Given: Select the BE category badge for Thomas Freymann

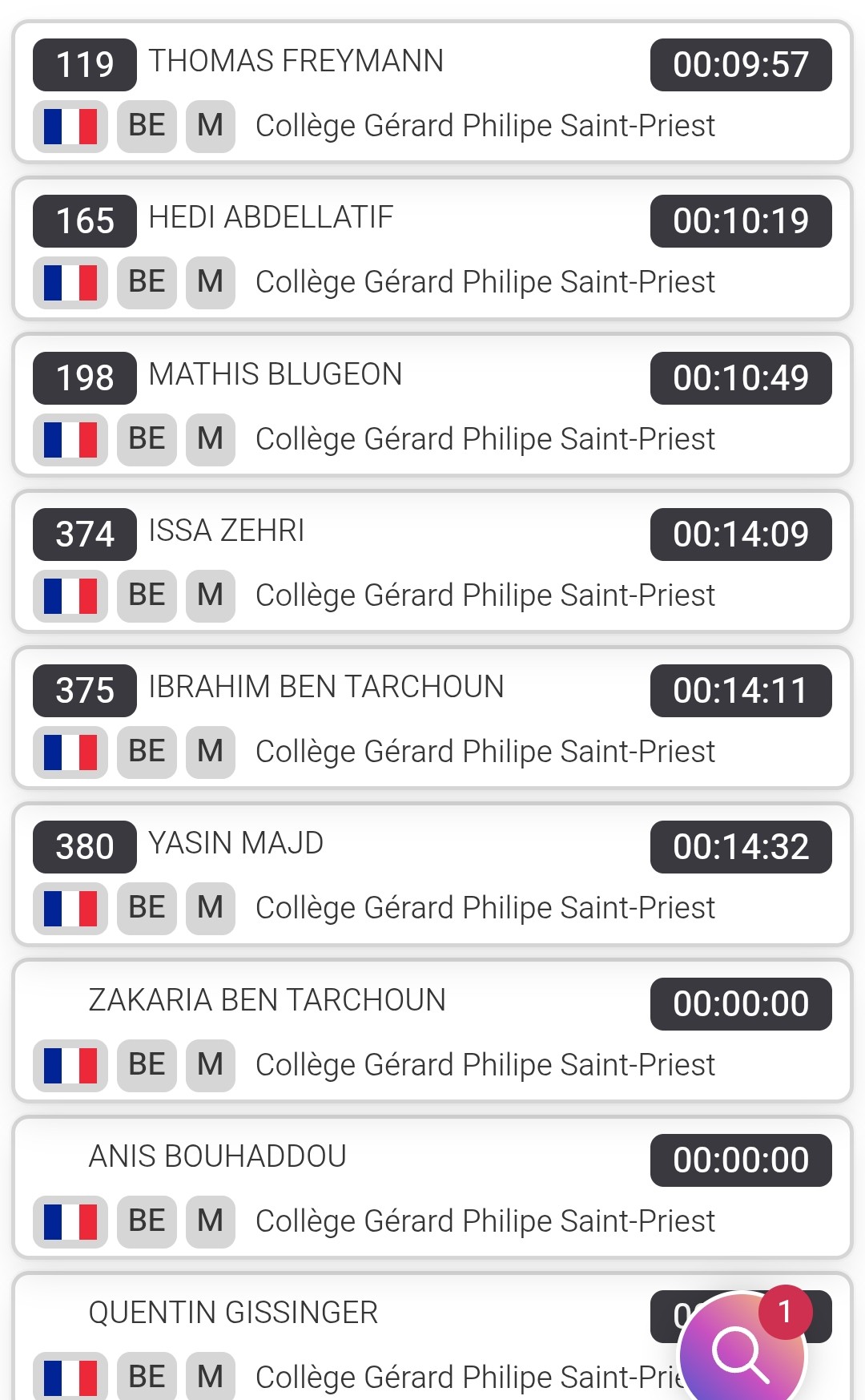Looking at the screenshot, I should (x=147, y=126).
